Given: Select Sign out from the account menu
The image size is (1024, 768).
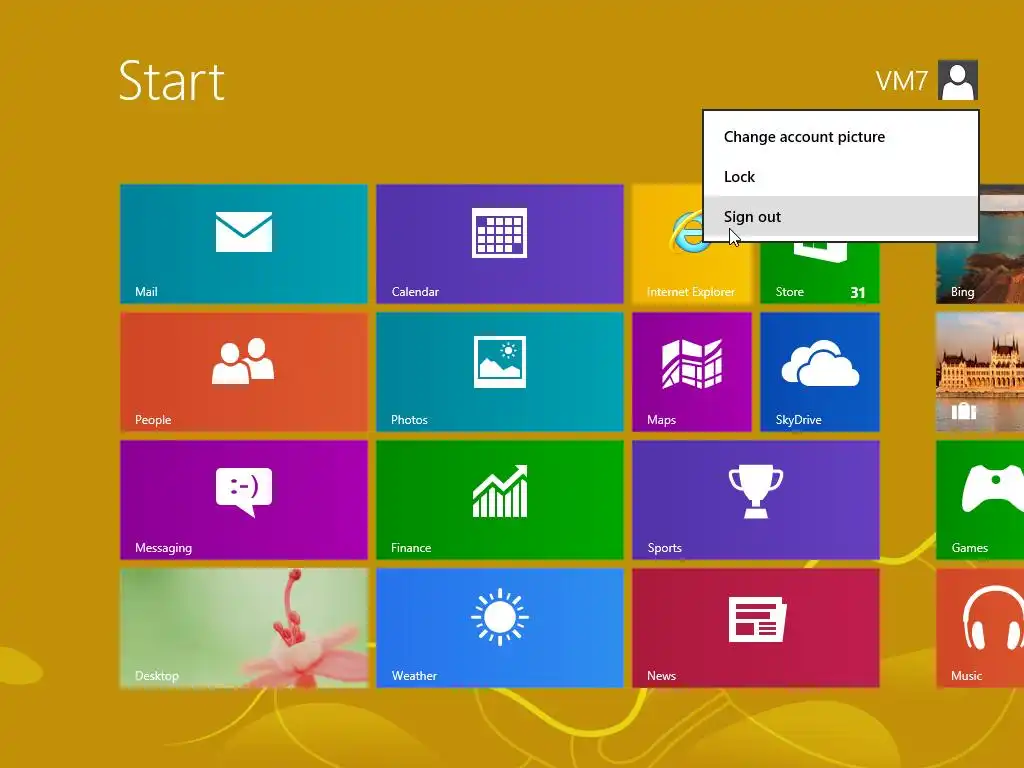Looking at the screenshot, I should 840,216.
